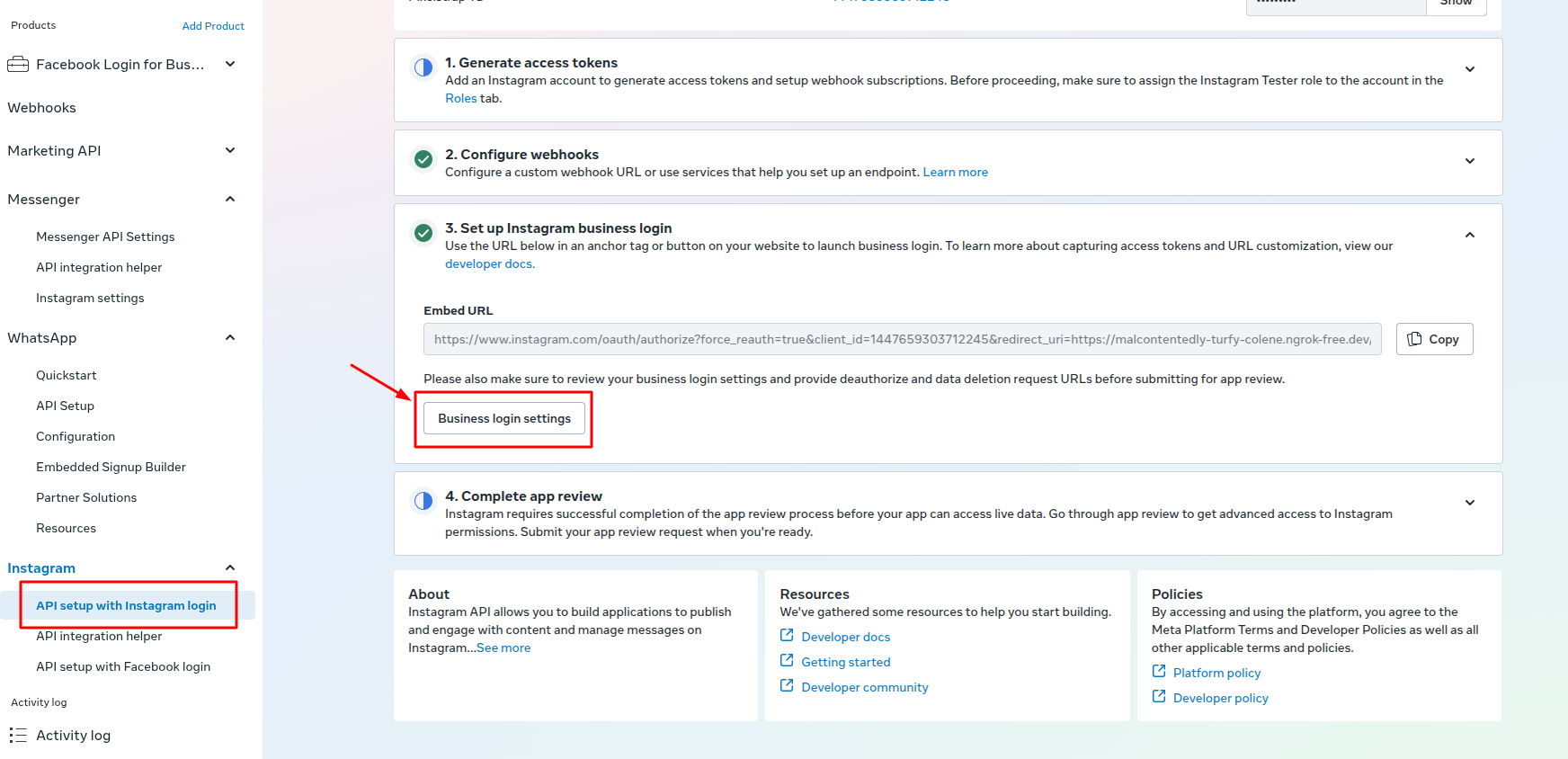Click the Activity log list icon

tap(18, 736)
